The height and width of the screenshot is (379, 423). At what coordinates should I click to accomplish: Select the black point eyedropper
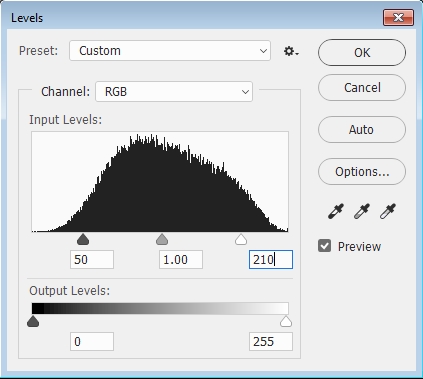tap(336, 211)
